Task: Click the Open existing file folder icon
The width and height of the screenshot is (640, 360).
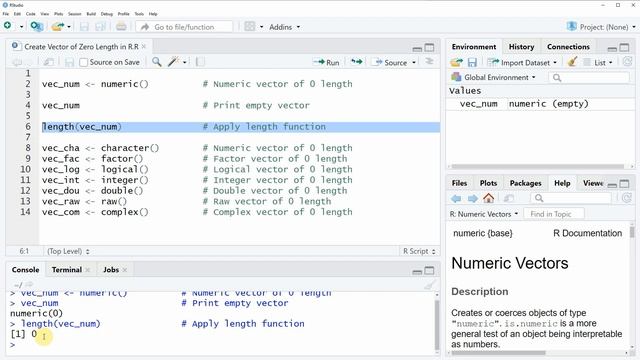Action: (58, 27)
